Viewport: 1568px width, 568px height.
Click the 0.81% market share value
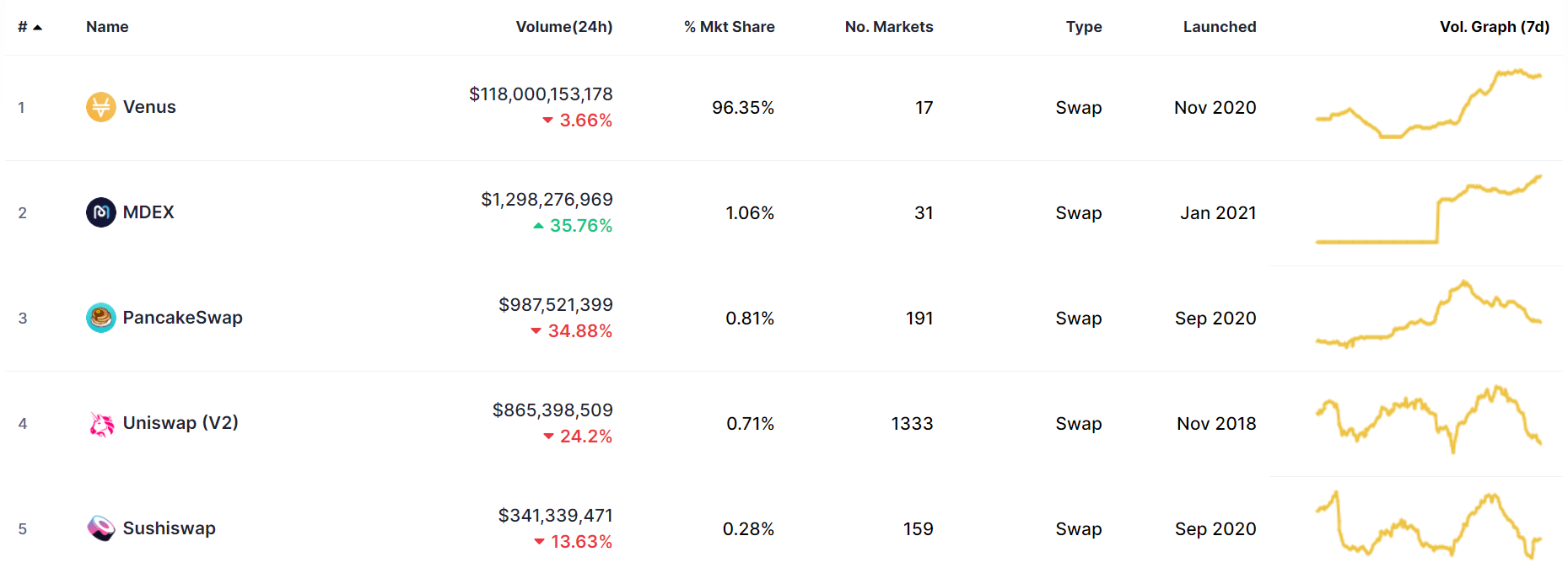750,319
